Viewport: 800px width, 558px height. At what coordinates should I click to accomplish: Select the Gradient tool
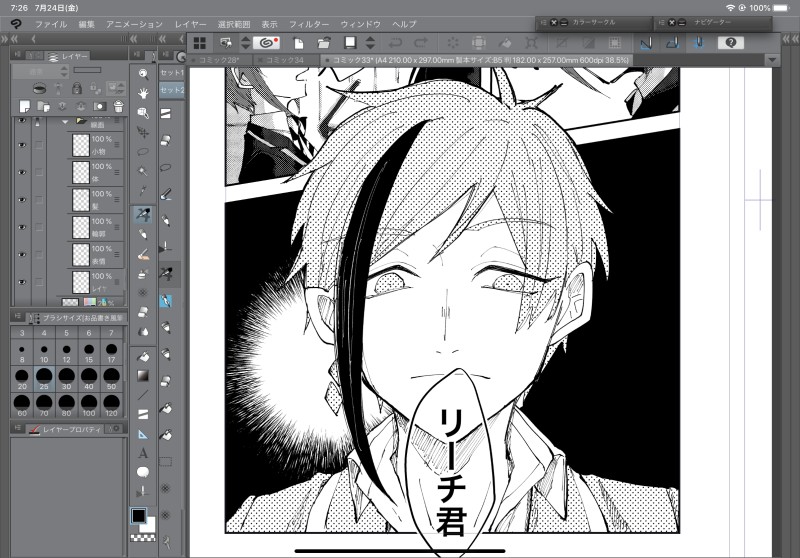click(143, 376)
